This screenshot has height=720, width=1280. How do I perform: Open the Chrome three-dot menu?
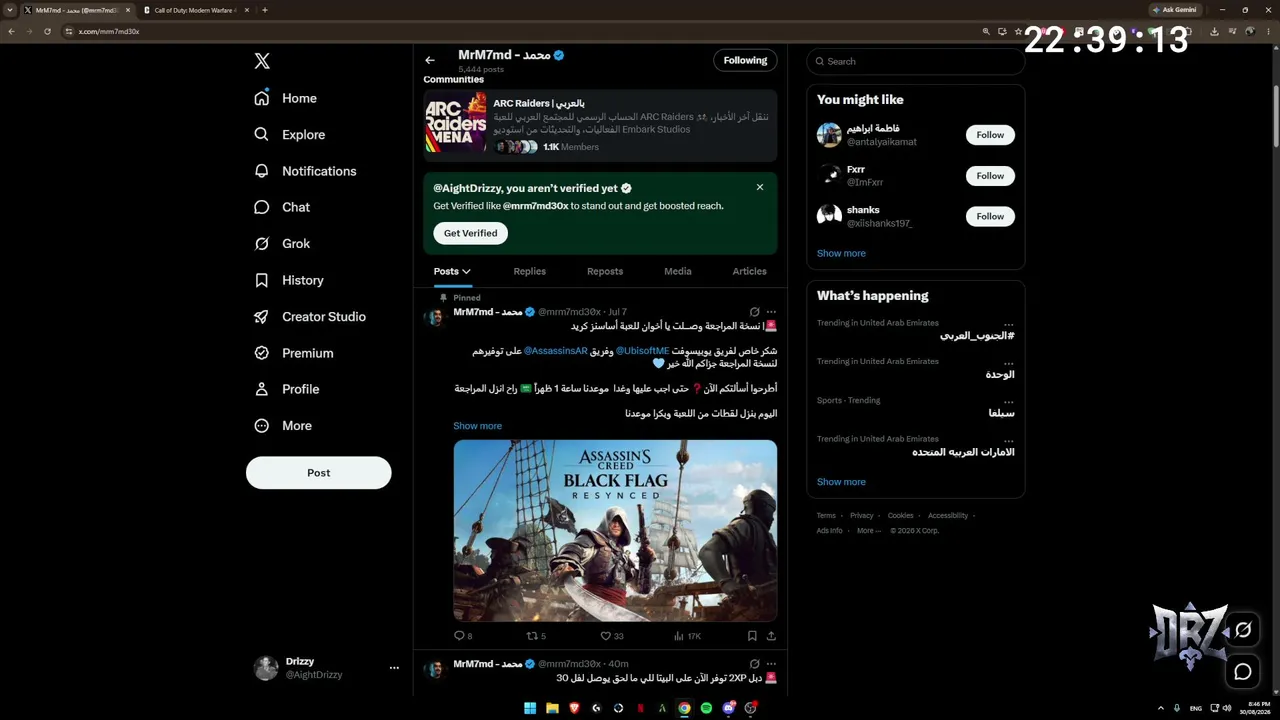[1270, 31]
